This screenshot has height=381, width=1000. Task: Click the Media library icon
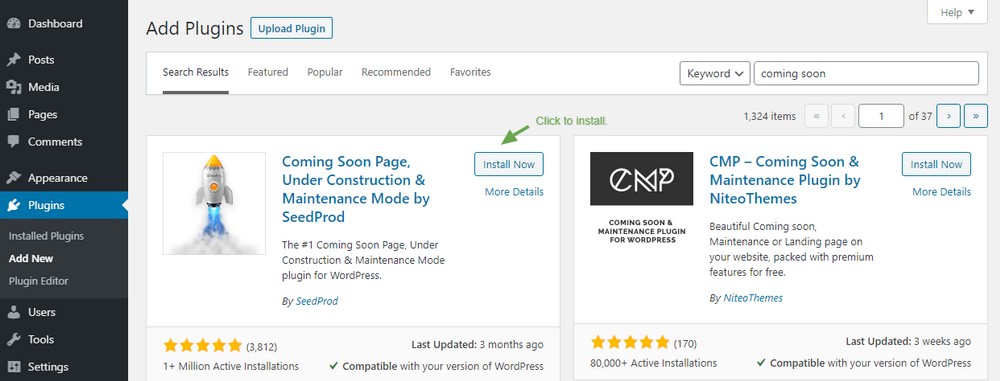coord(13,87)
